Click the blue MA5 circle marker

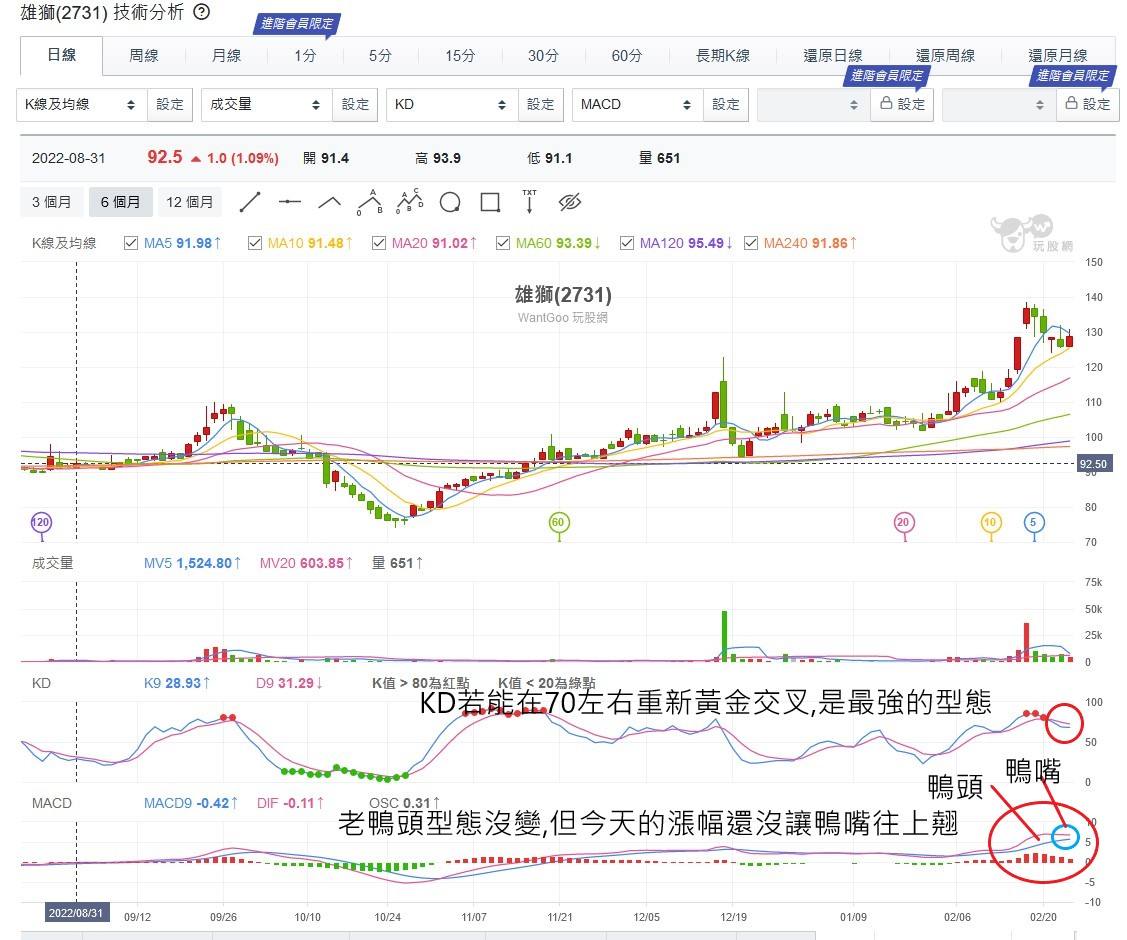(x=1034, y=523)
